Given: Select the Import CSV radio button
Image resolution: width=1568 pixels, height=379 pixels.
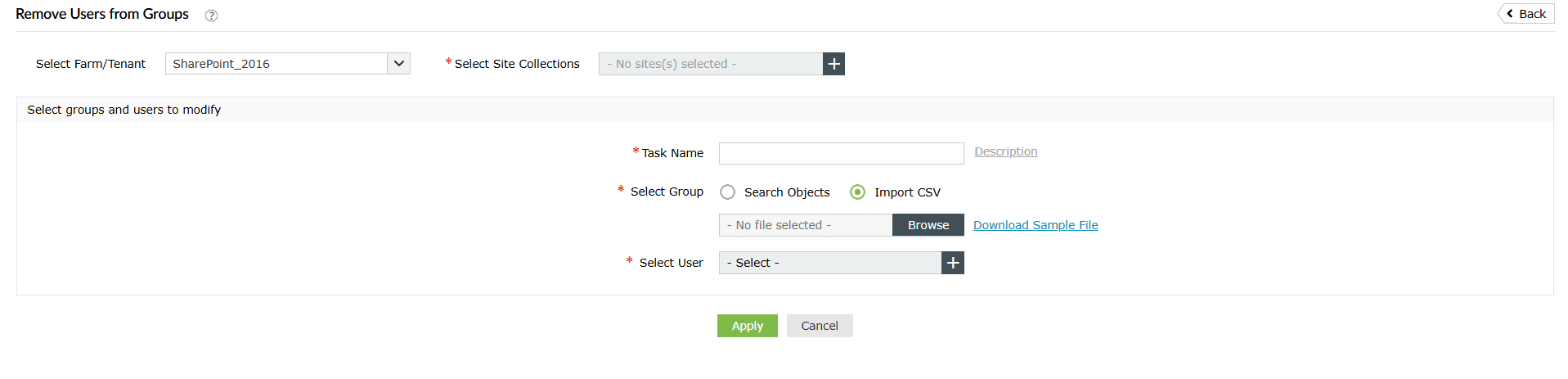Looking at the screenshot, I should click(857, 192).
